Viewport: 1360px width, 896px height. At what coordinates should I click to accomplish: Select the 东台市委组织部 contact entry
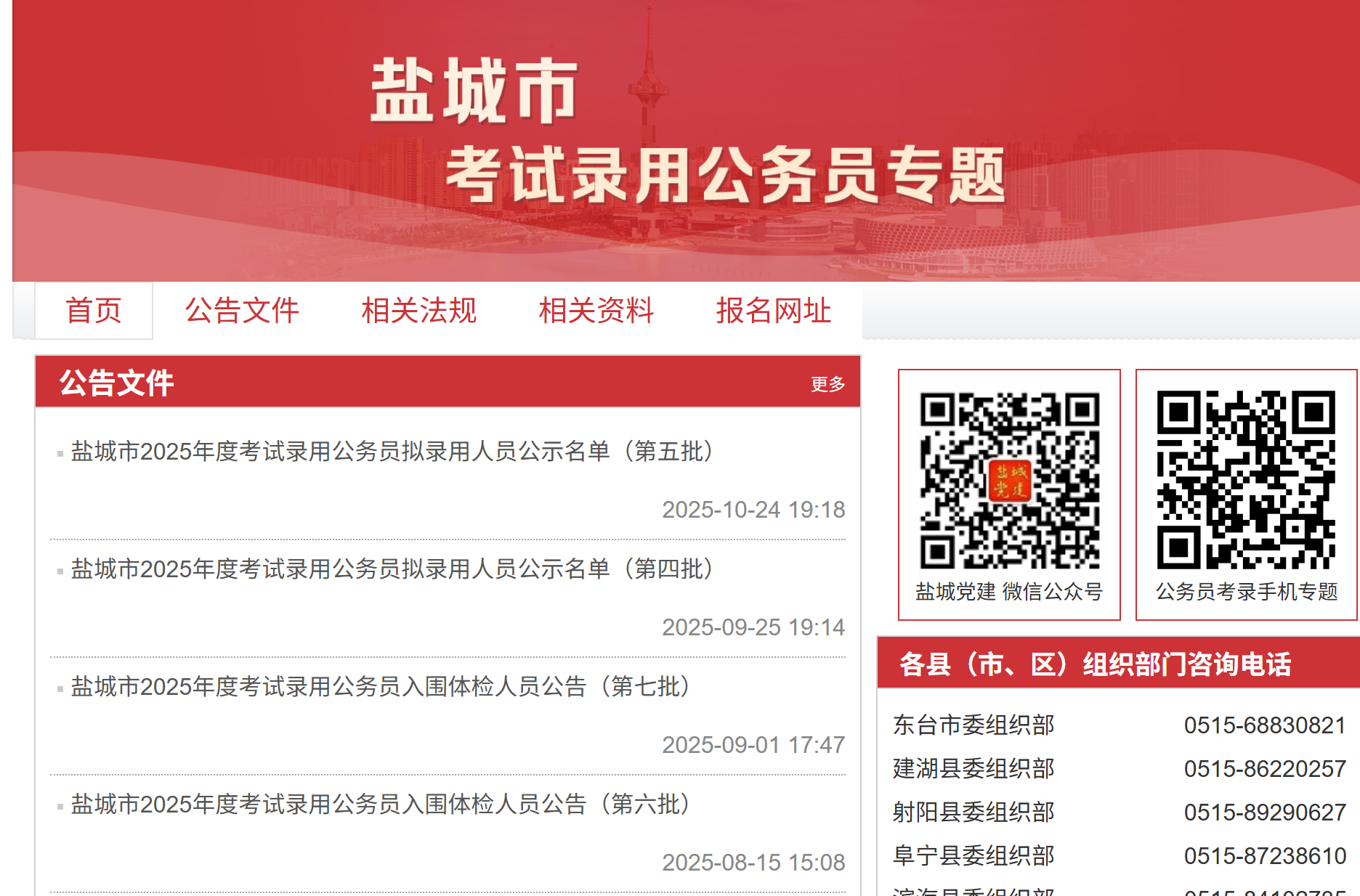[974, 725]
